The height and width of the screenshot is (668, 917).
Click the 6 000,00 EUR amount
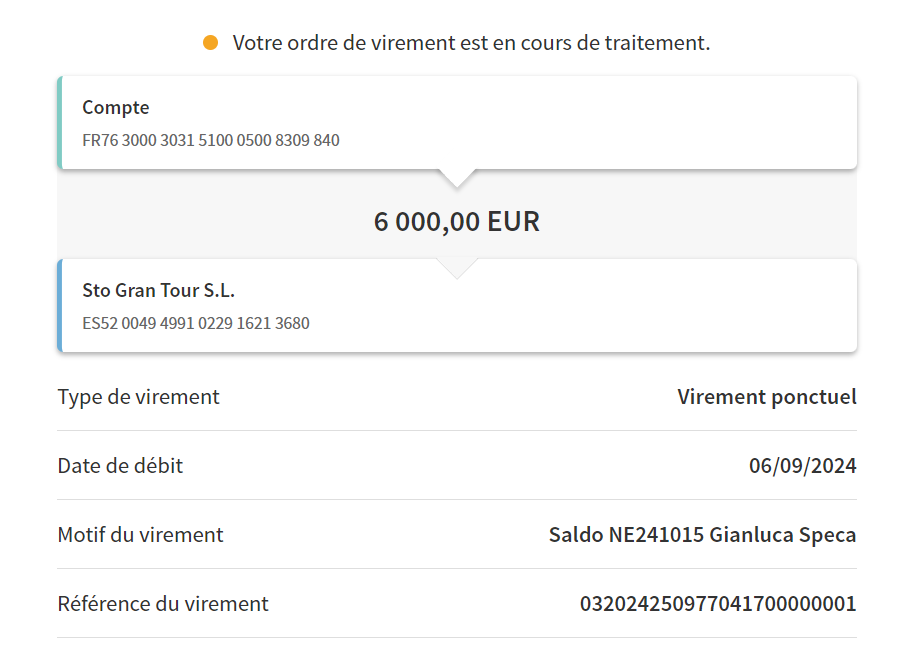click(x=457, y=222)
